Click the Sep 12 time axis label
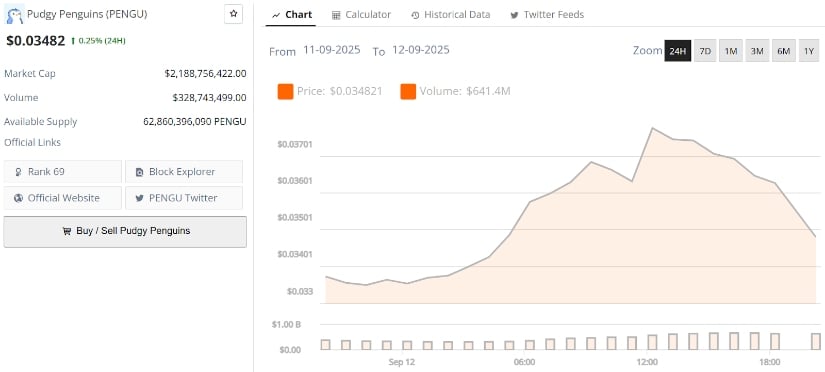Viewport: 825px width, 372px height. (401, 362)
